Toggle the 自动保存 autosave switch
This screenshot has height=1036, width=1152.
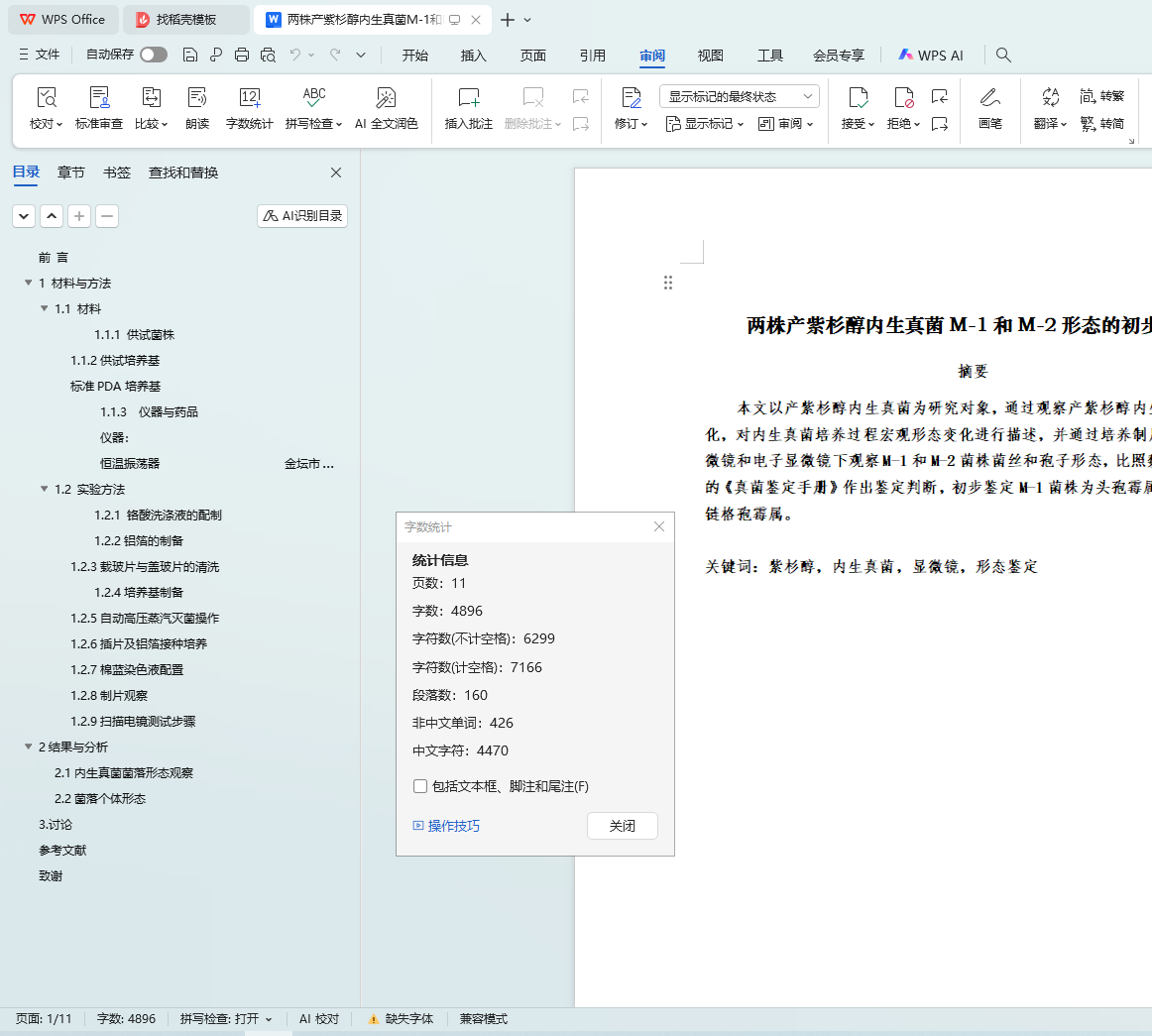pos(154,55)
